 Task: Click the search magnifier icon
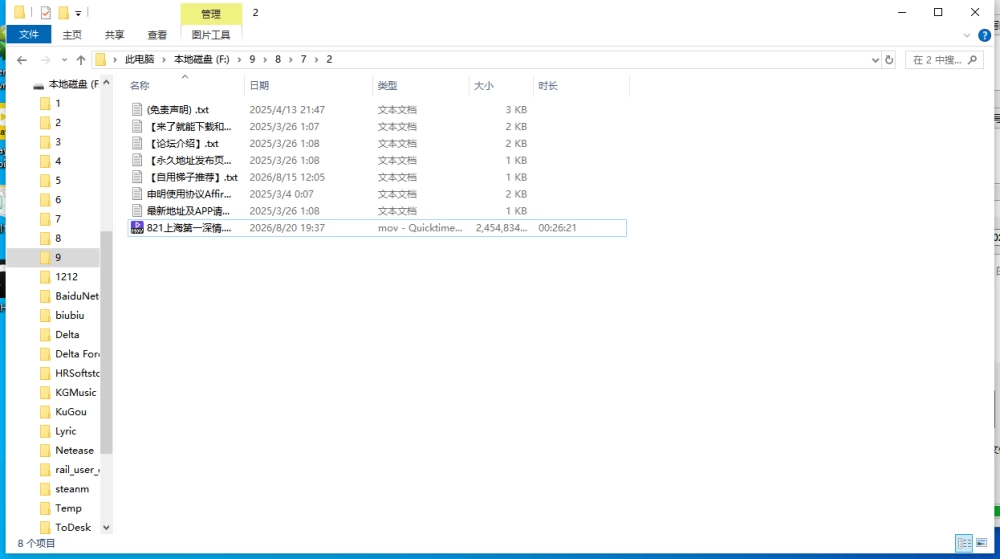tap(973, 60)
